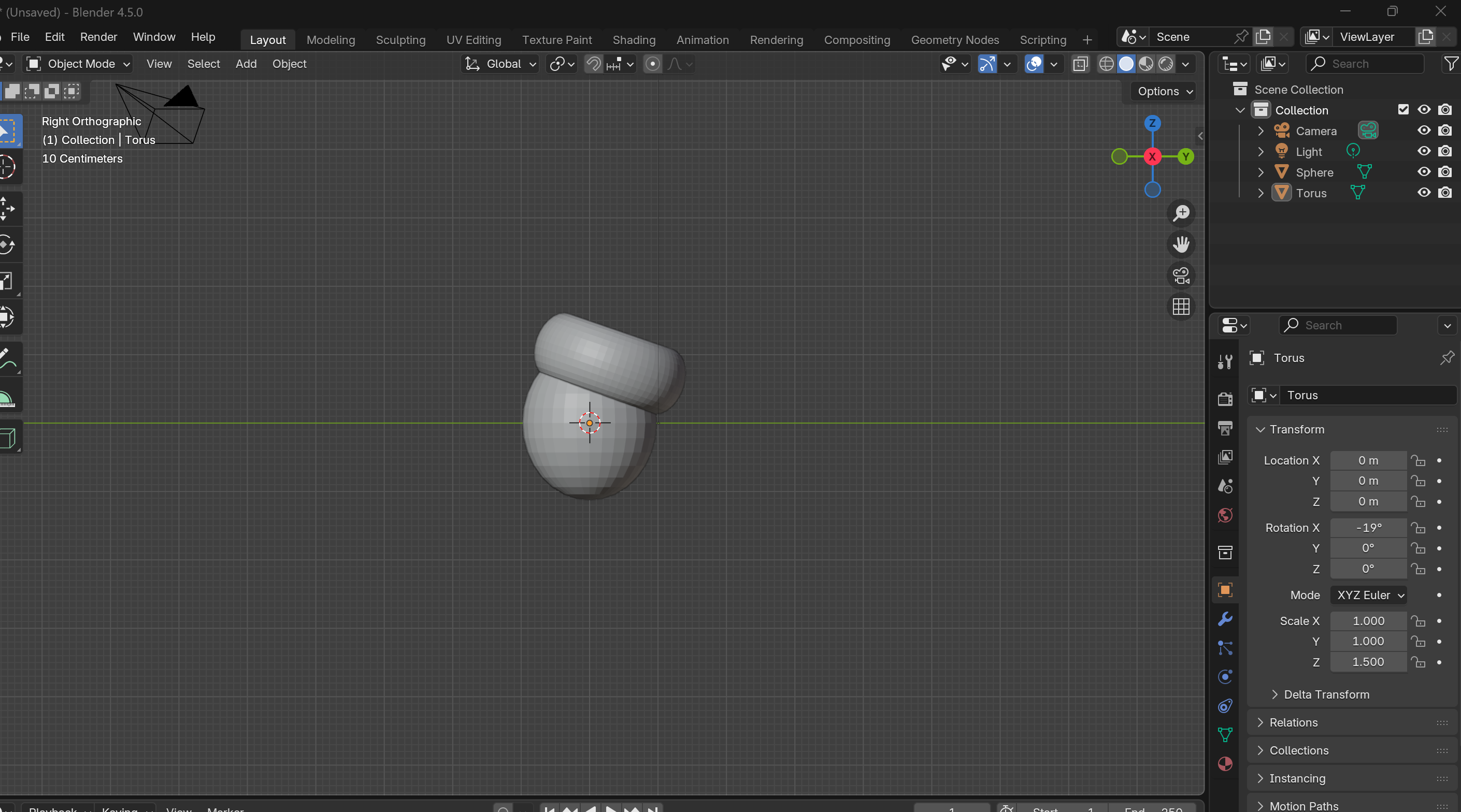Switch to the Sculpting workspace tab

(x=400, y=40)
